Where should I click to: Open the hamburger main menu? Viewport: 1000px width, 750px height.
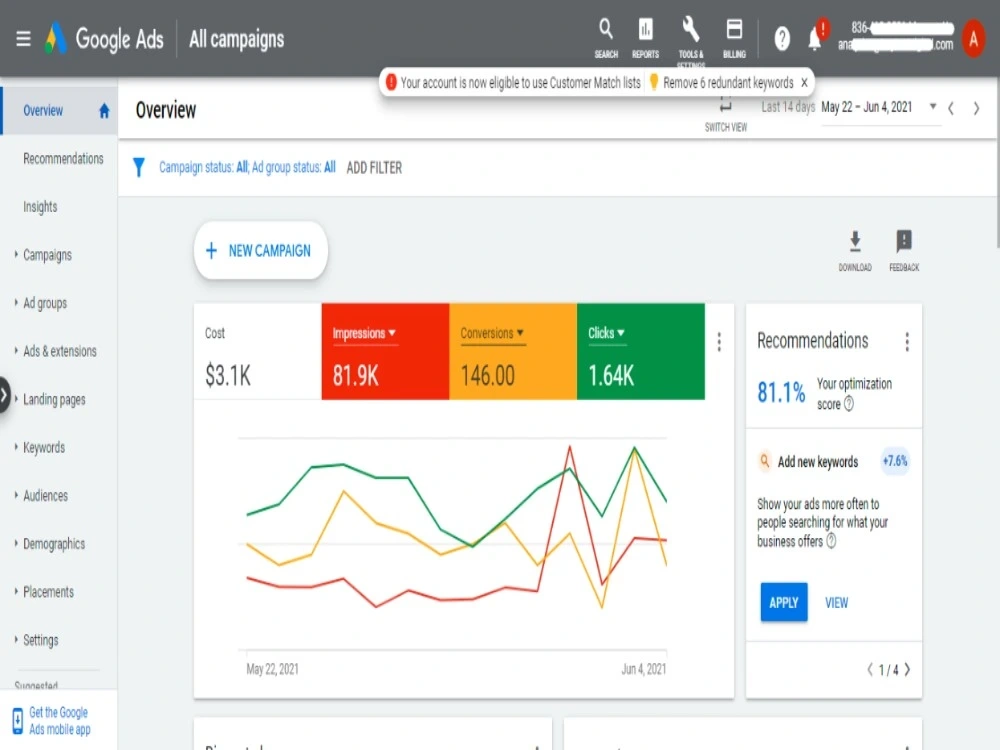23,39
